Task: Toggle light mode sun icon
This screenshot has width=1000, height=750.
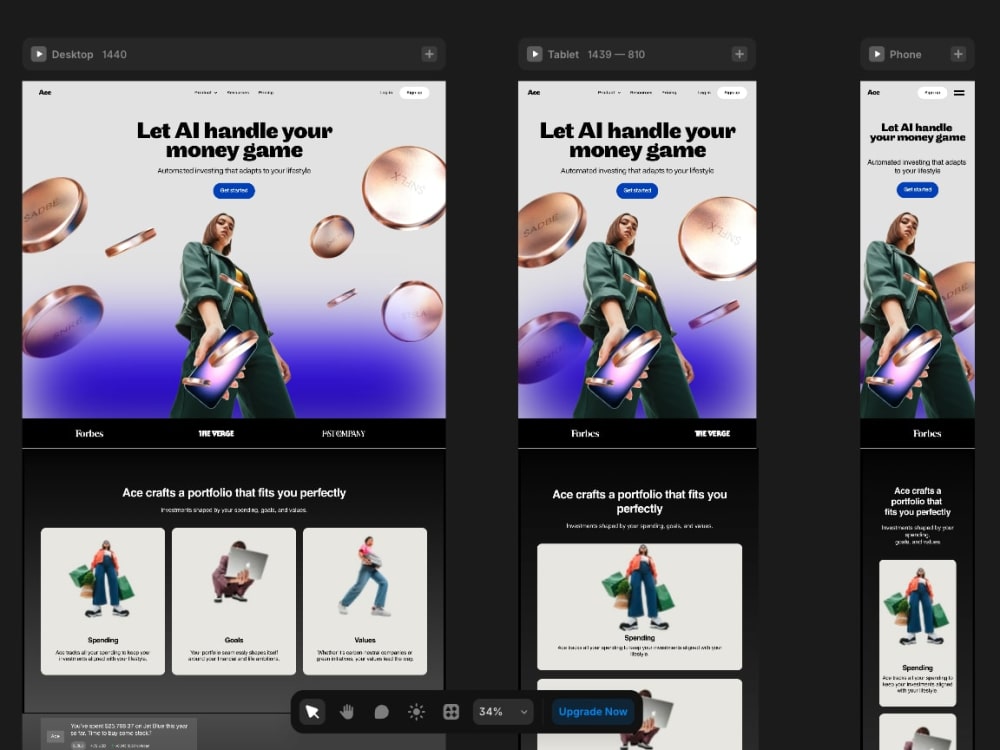Action: click(416, 712)
